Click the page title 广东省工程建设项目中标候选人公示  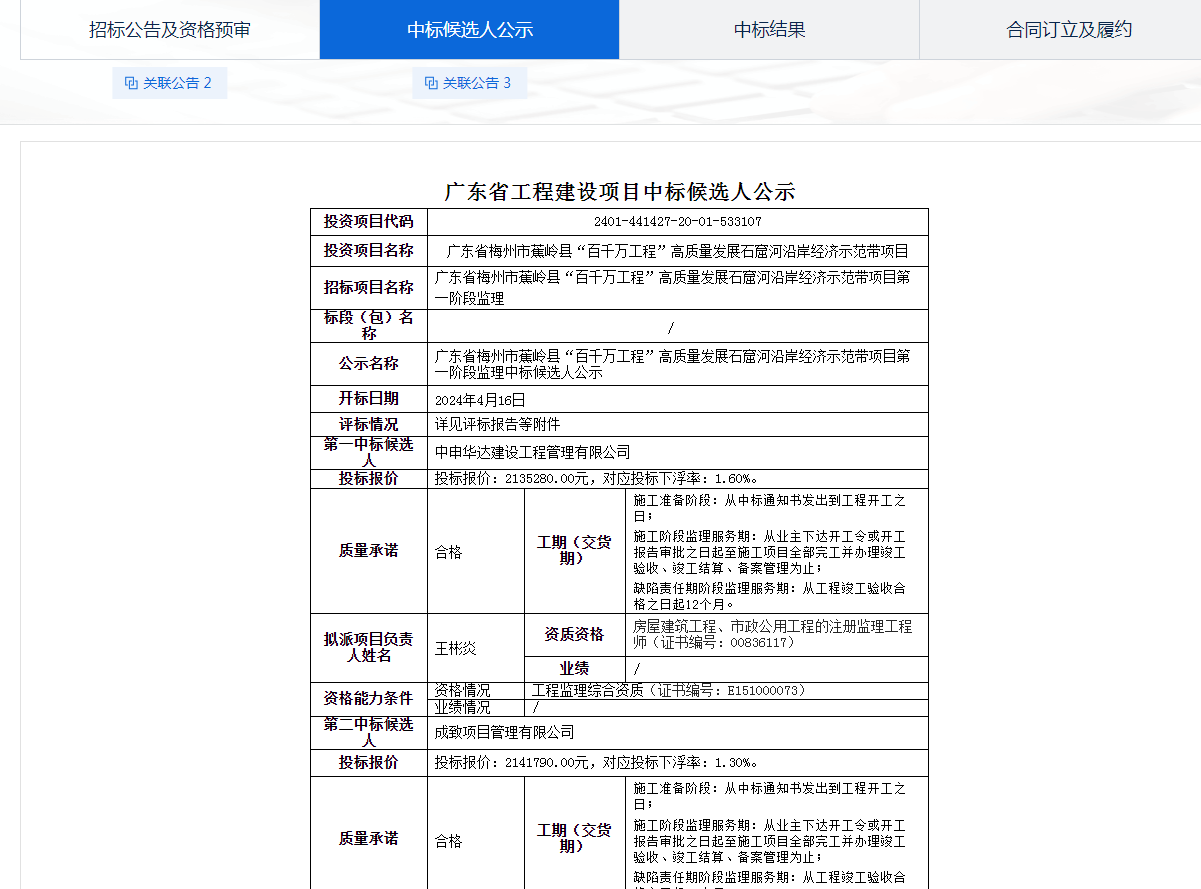(x=619, y=192)
